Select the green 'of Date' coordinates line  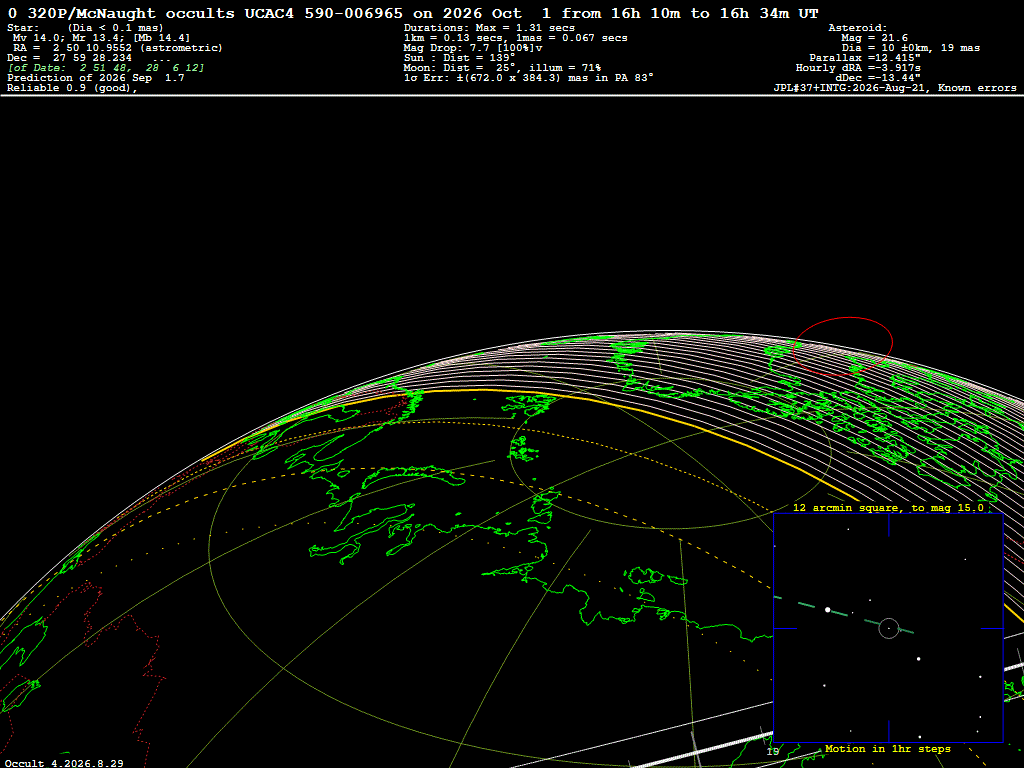[x=106, y=67]
